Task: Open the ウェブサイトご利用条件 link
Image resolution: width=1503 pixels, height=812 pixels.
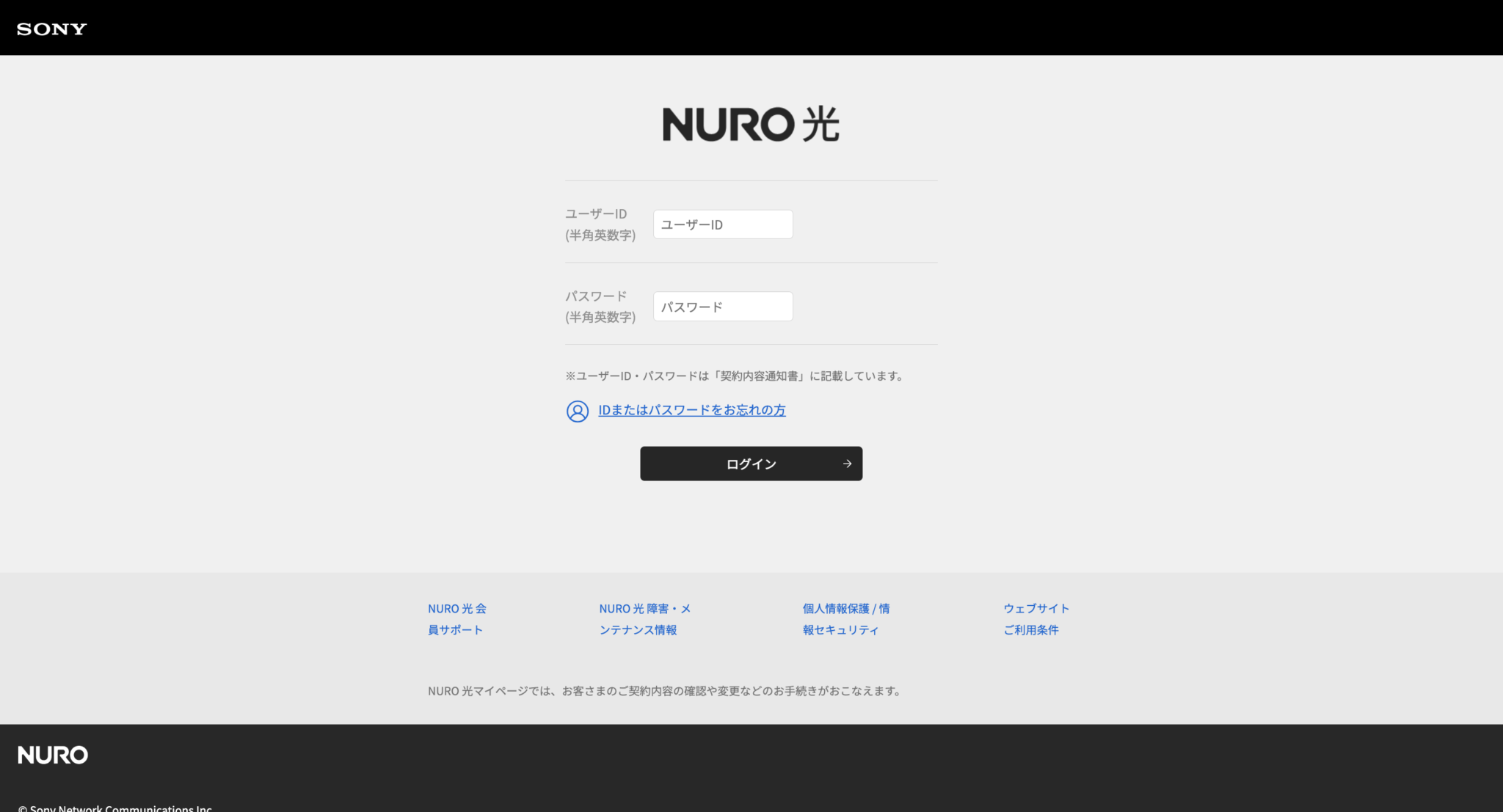Action: (x=1036, y=618)
